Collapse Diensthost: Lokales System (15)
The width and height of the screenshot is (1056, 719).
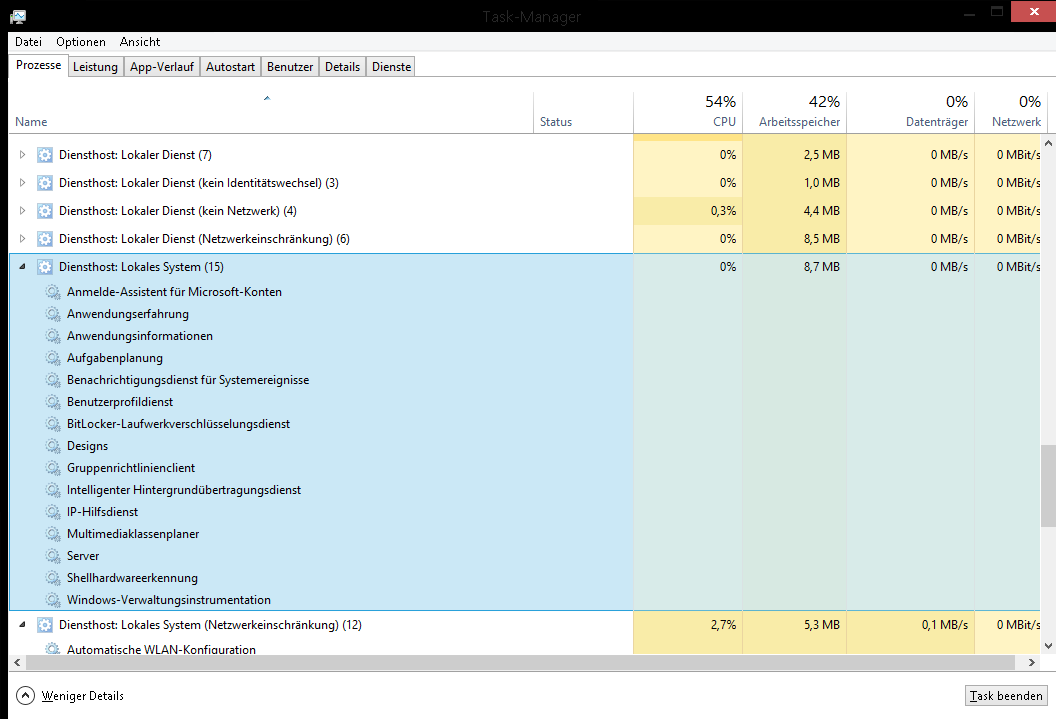point(22,267)
